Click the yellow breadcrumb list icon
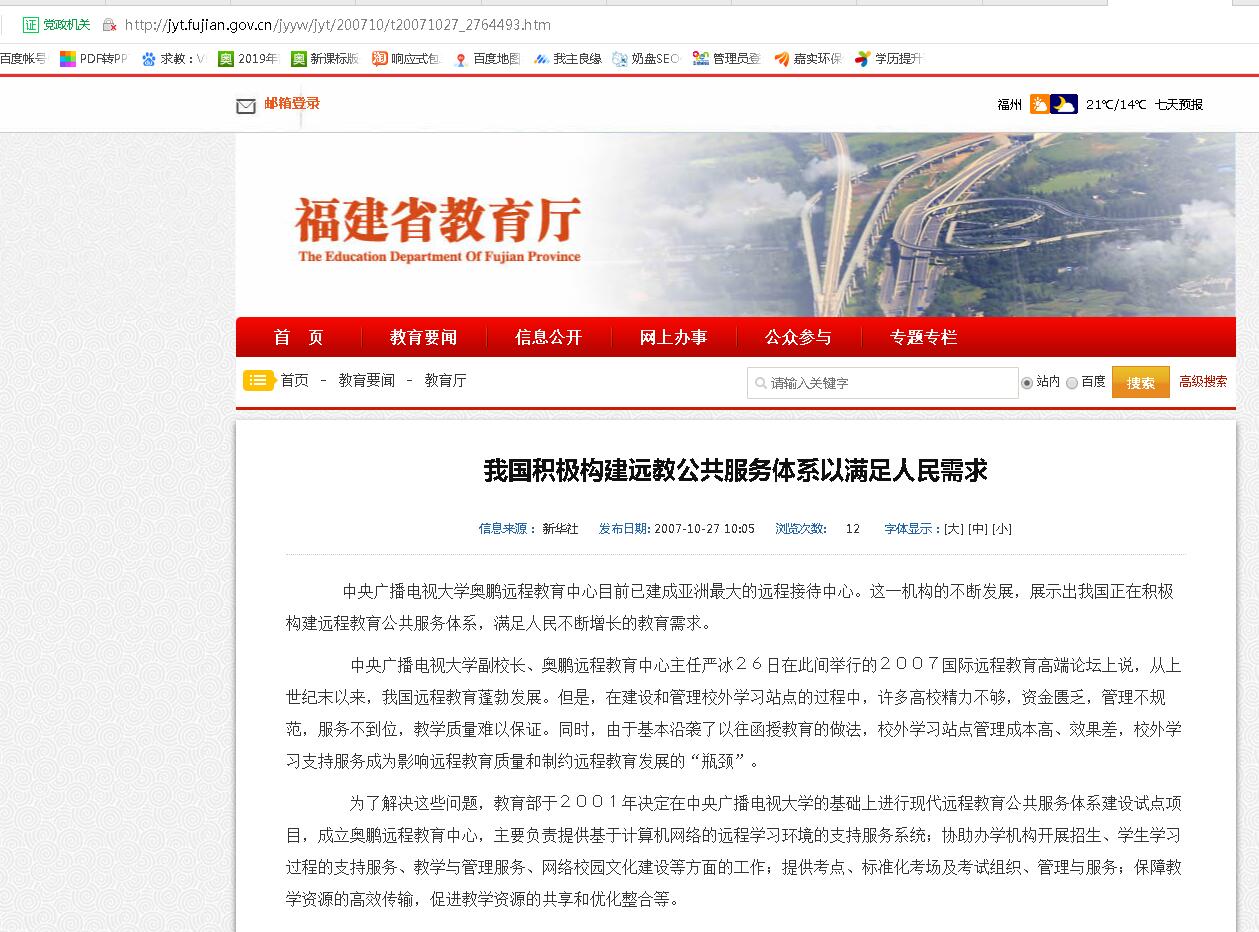 tap(258, 380)
